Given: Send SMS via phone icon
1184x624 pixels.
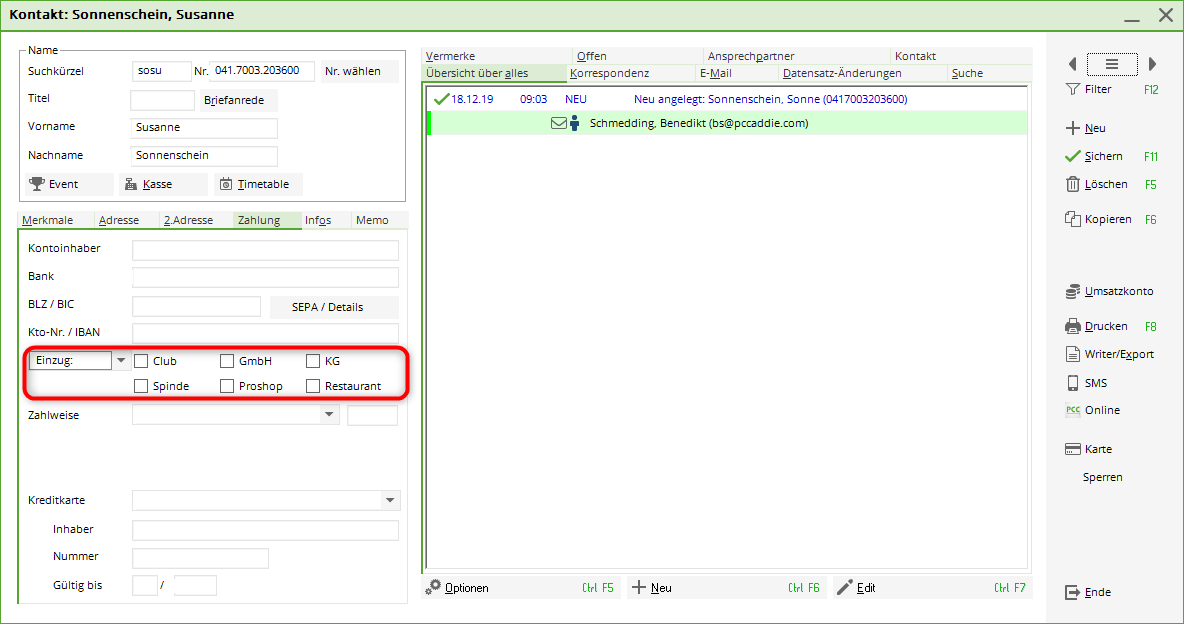Looking at the screenshot, I should point(1073,383).
